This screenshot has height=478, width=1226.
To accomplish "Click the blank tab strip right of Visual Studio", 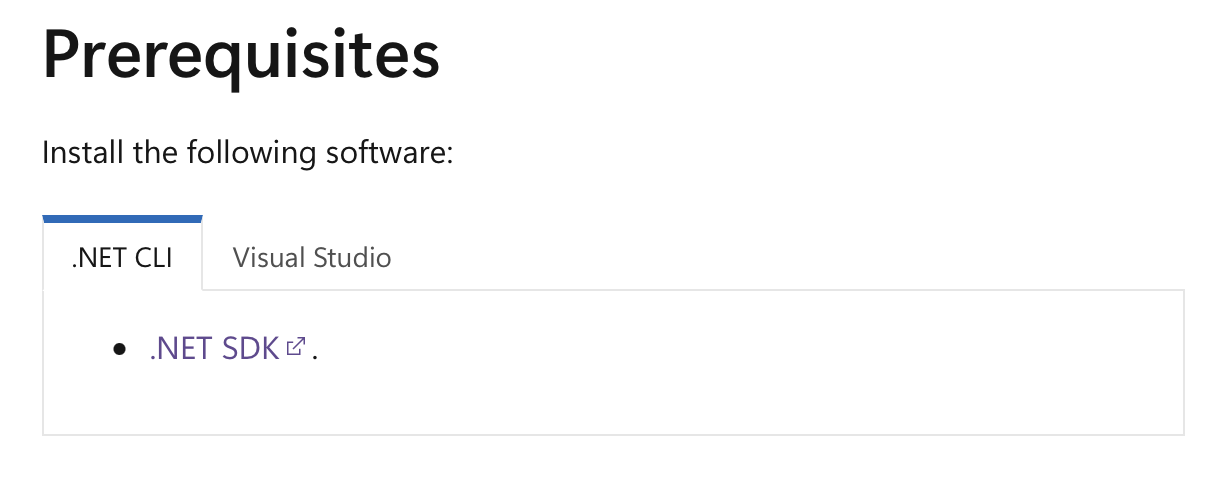I will point(800,257).
